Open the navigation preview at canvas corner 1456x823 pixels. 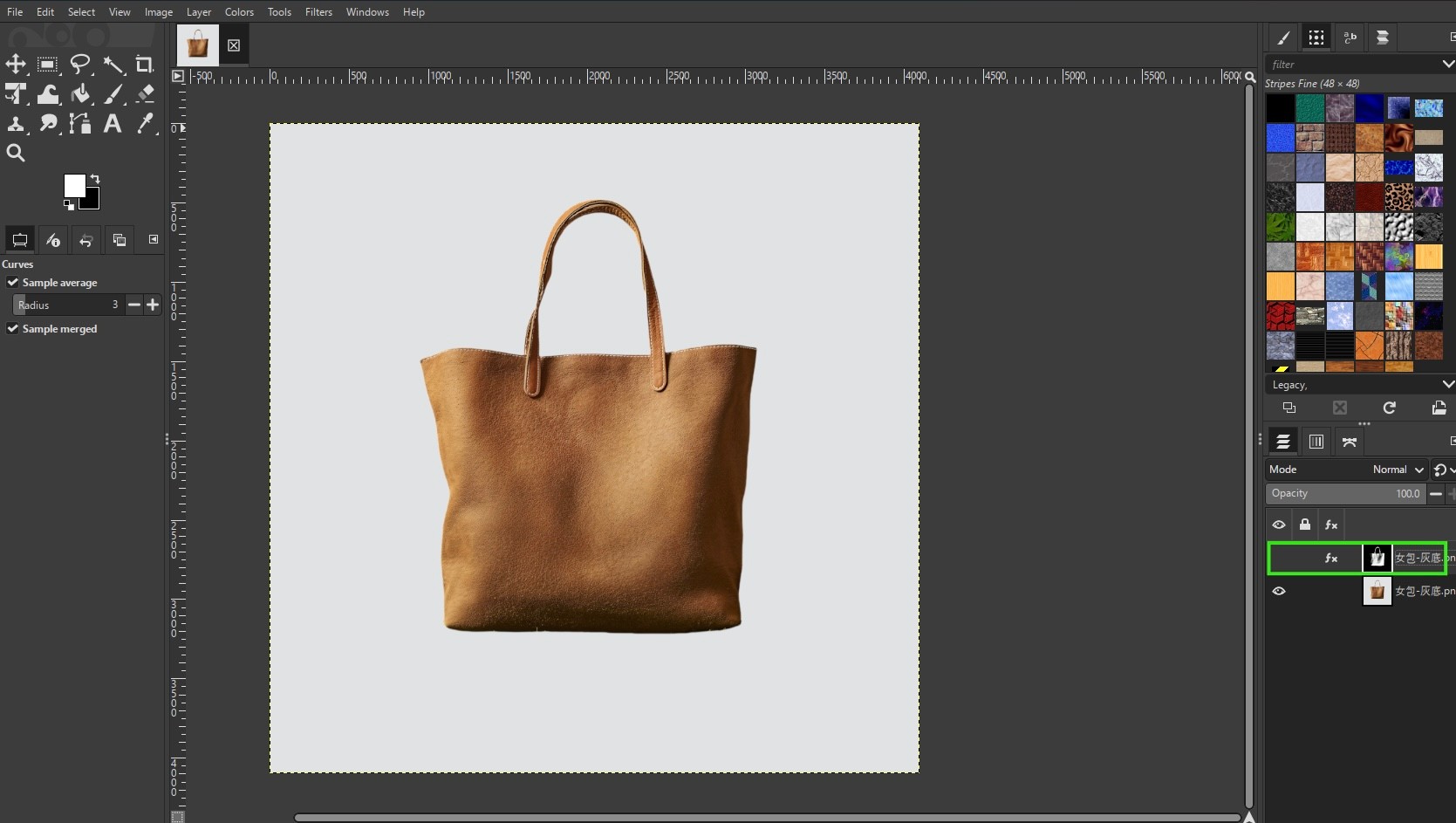tap(1249, 817)
